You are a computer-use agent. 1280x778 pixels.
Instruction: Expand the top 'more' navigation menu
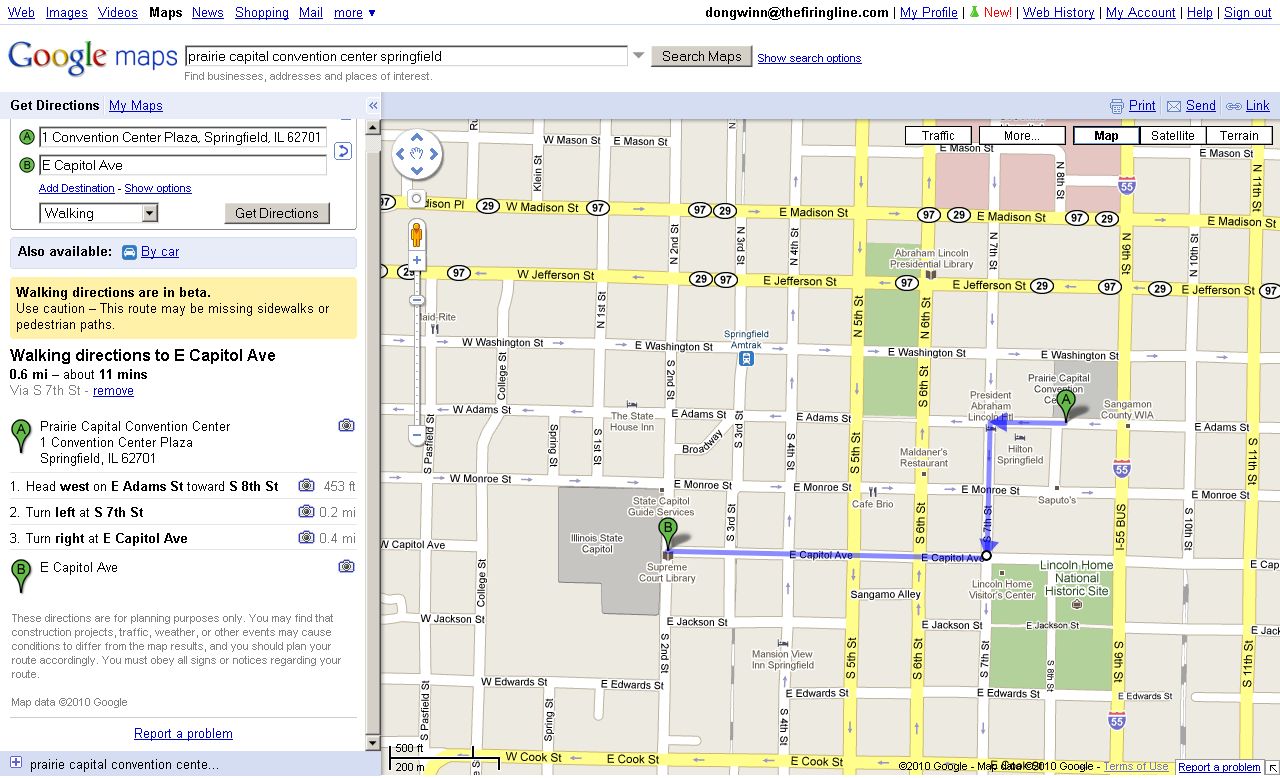[x=355, y=13]
